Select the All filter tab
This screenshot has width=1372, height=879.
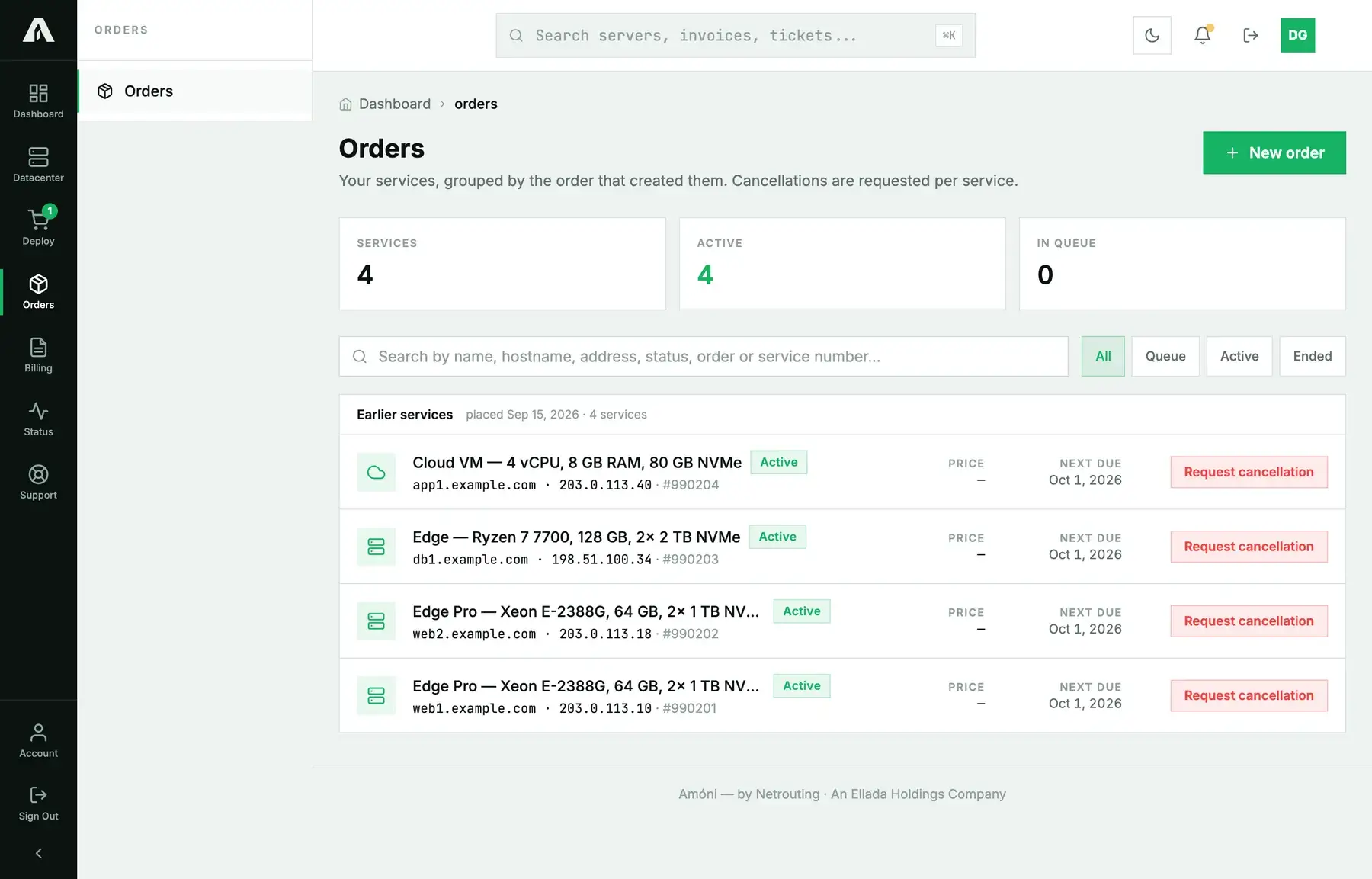point(1102,357)
